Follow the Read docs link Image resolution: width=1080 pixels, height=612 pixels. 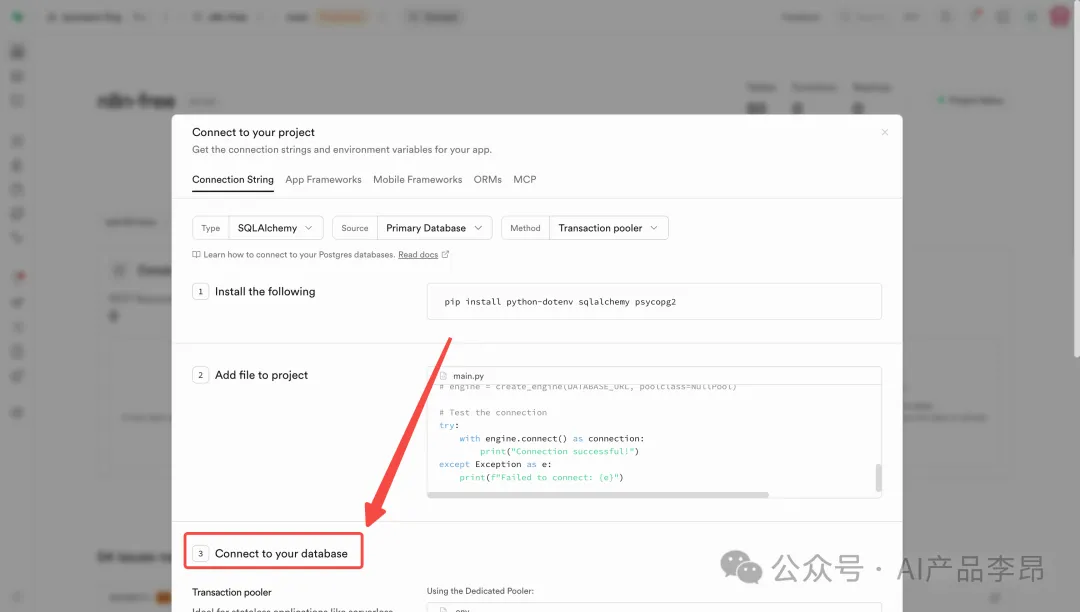418,255
